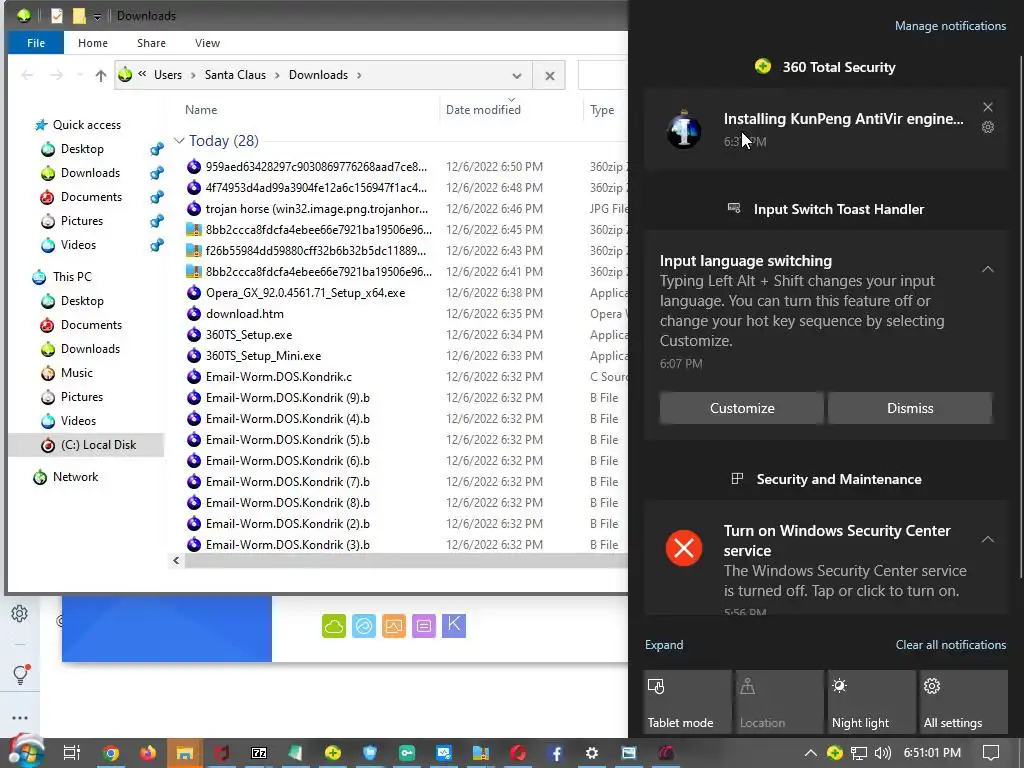Image resolution: width=1024 pixels, height=768 pixels.
Task: Click the Customize button
Action: pos(742,408)
